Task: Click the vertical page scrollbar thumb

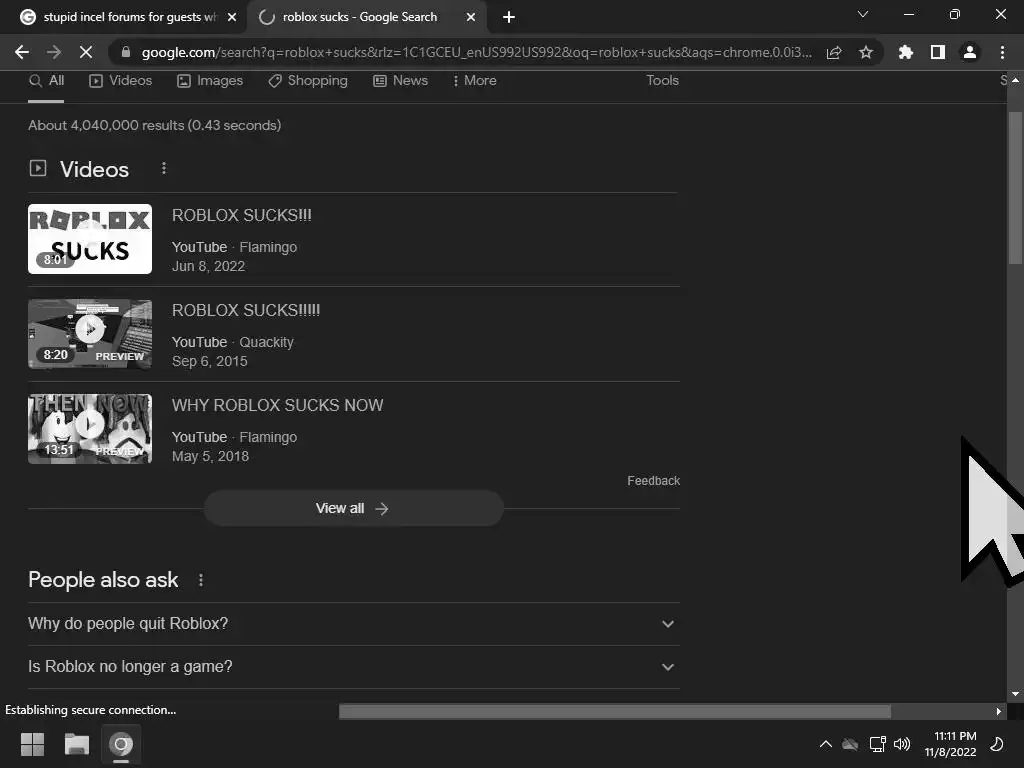Action: [1015, 188]
